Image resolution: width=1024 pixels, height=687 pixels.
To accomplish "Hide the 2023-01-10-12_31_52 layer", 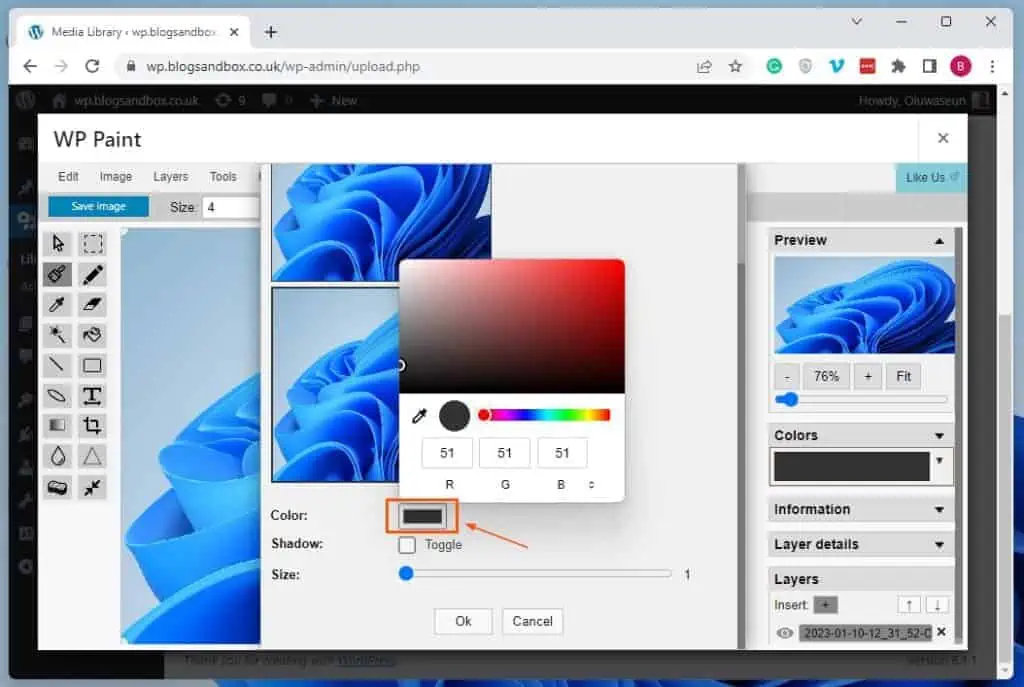I will click(x=785, y=633).
